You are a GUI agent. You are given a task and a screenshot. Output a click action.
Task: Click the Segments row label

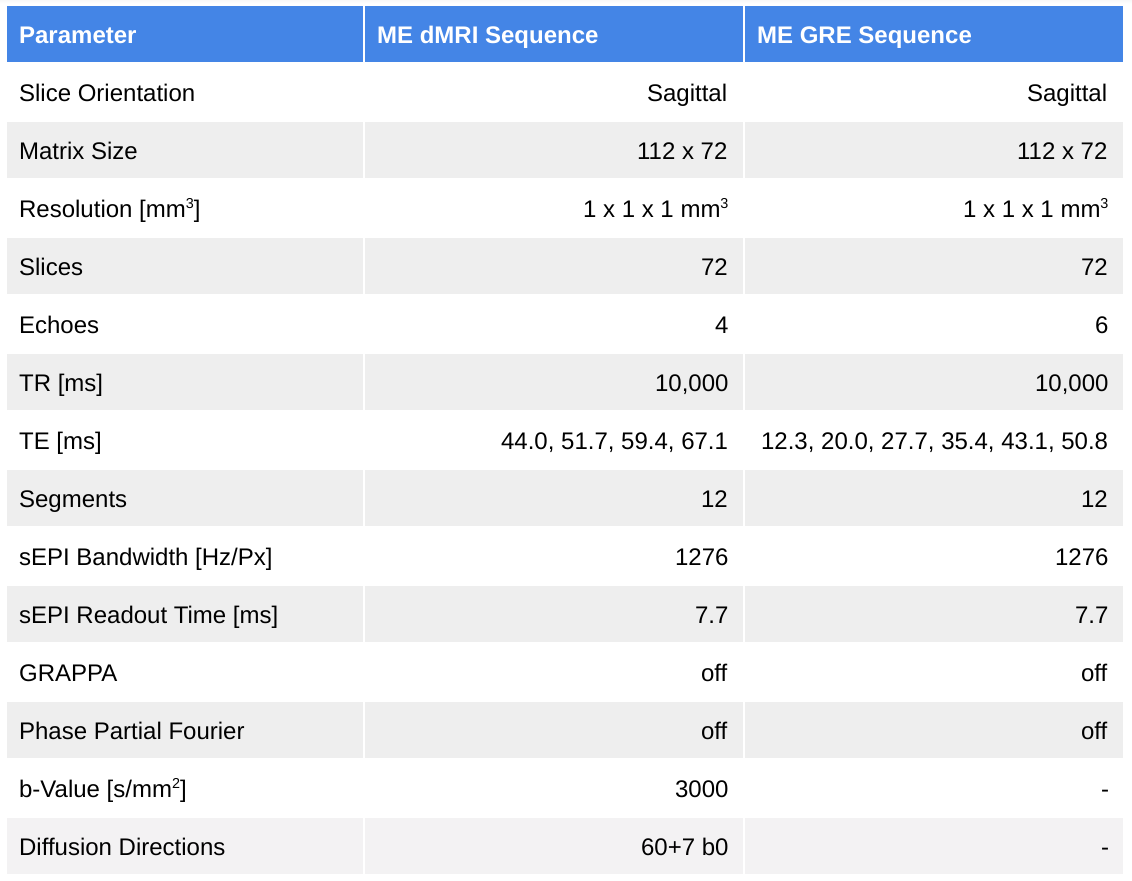[x=73, y=499]
